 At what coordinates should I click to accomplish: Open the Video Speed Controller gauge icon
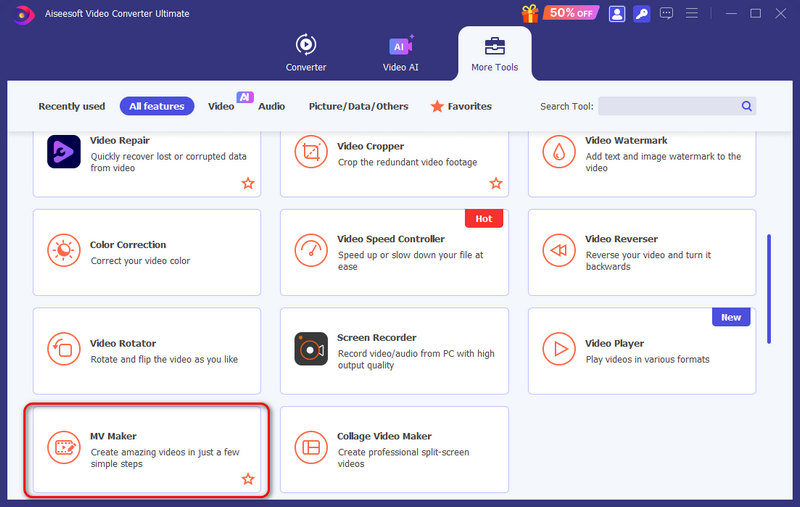point(311,251)
